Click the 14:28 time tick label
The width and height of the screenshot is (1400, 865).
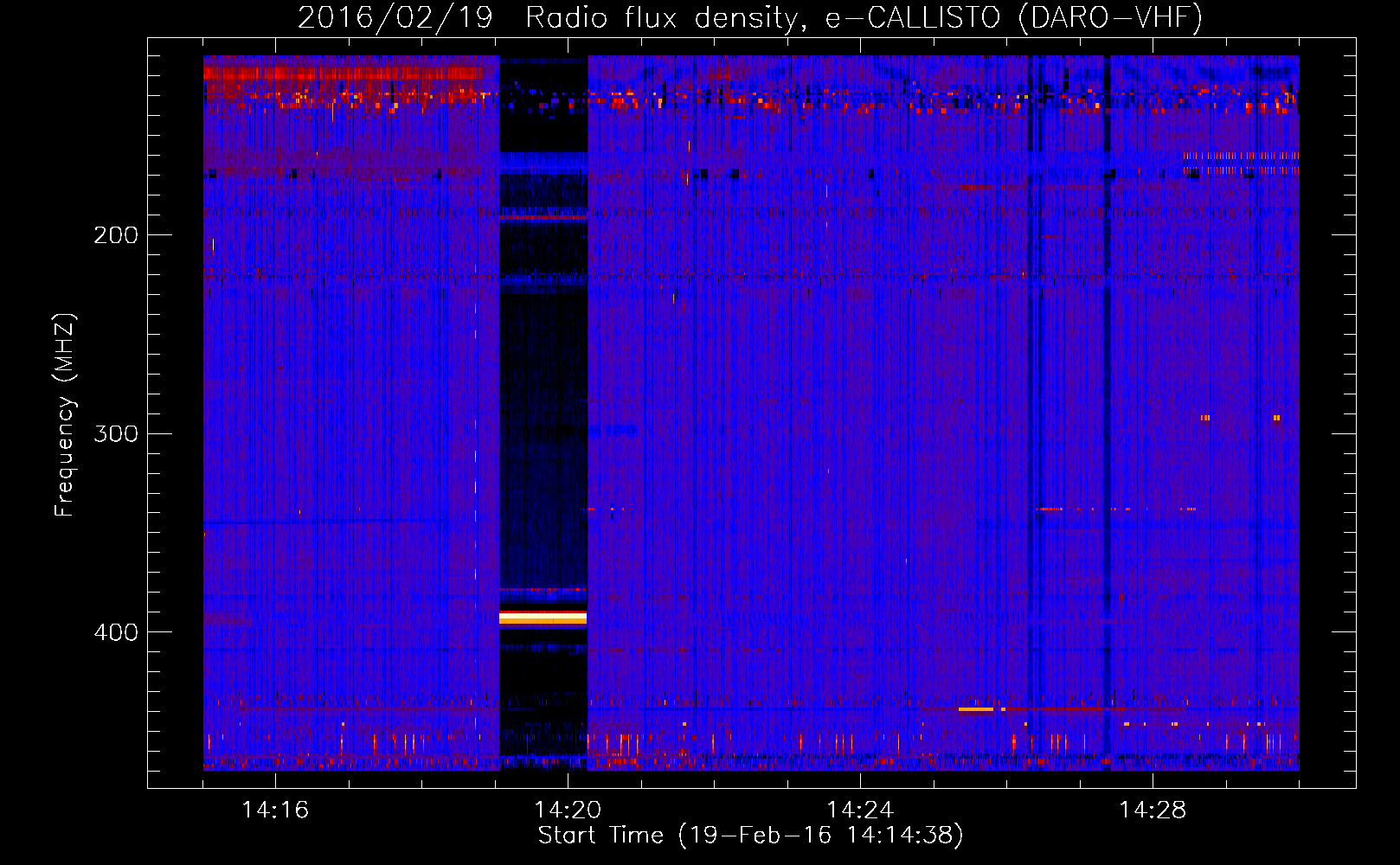click(1153, 811)
